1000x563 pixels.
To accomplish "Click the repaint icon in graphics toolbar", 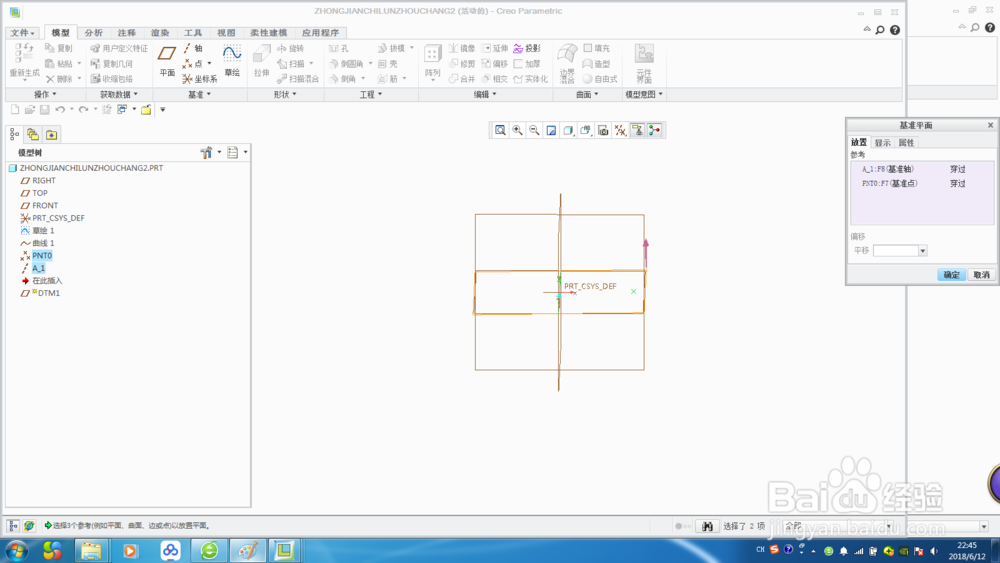I will coord(551,131).
